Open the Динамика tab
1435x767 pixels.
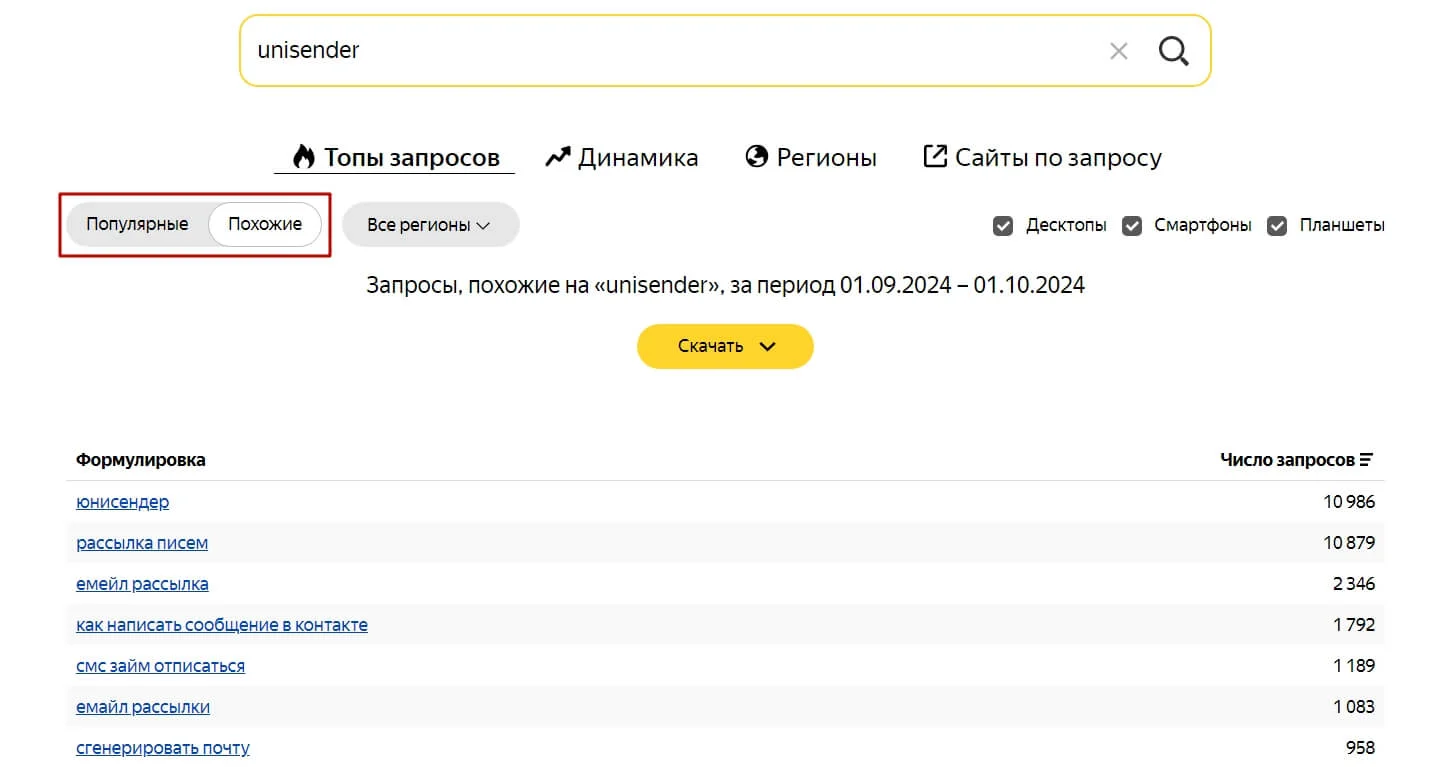point(637,157)
